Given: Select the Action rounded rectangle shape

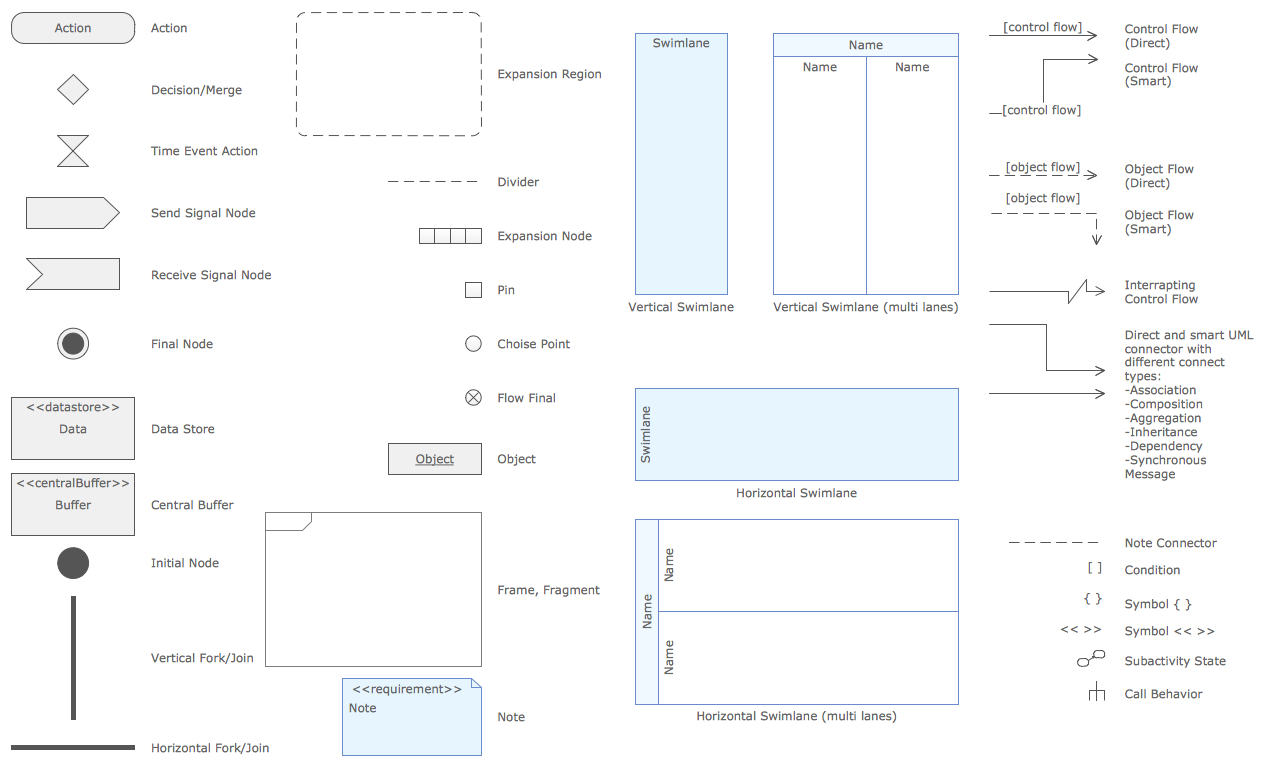Looking at the screenshot, I should tap(73, 28).
